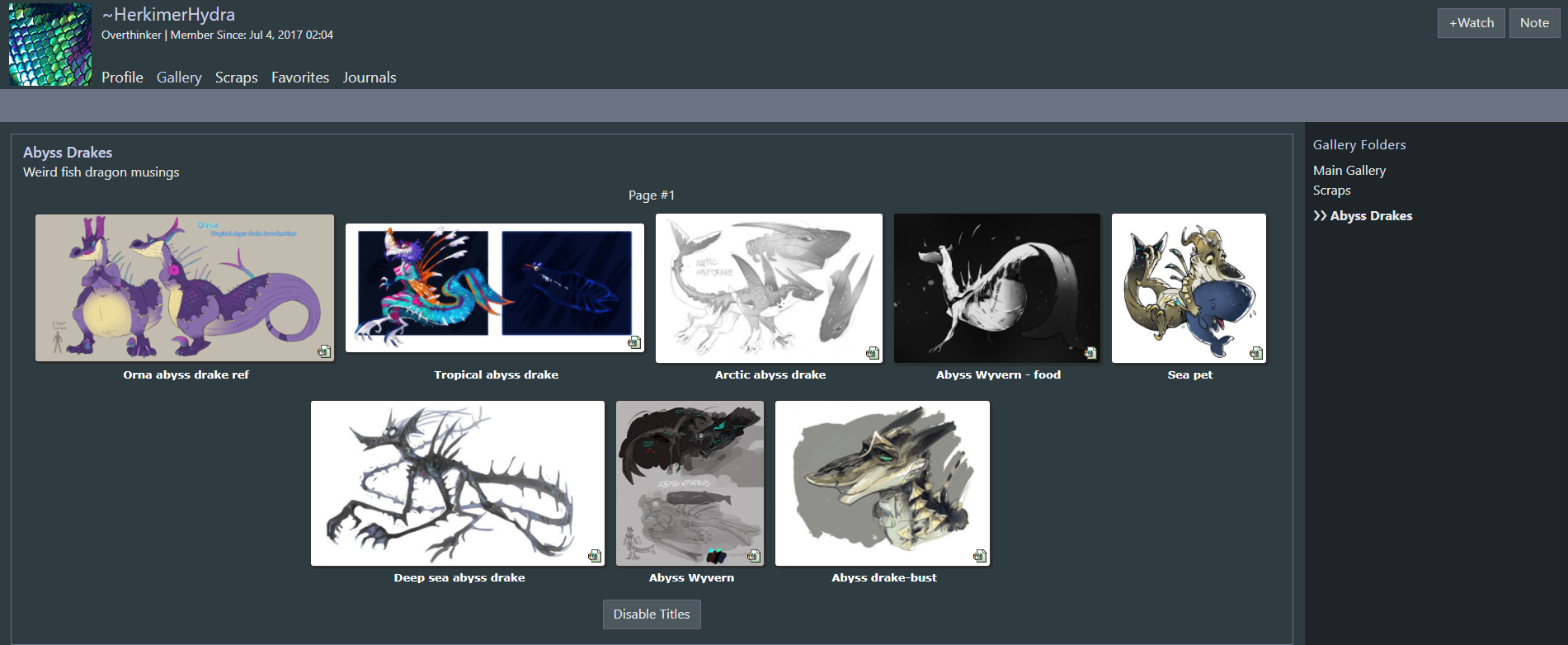
Task: Toggle titles off with Disable Titles
Action: (x=652, y=614)
